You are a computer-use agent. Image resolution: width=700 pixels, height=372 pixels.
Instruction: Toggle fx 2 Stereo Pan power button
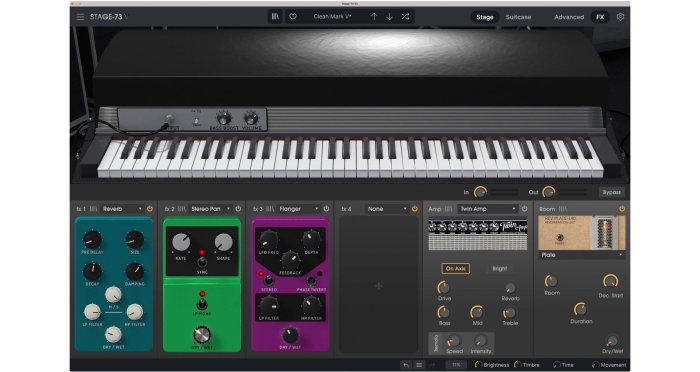pos(238,209)
